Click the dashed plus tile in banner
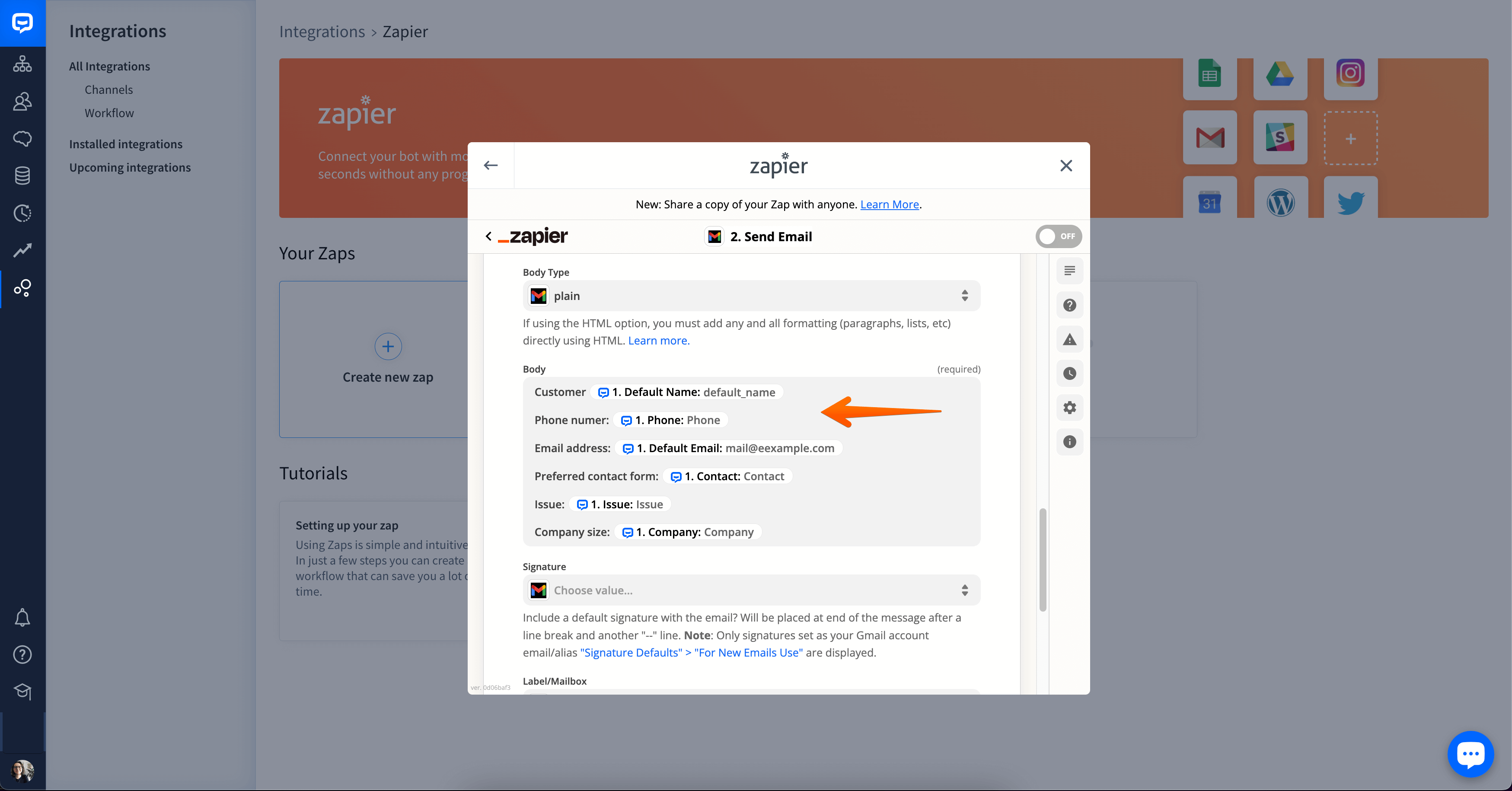 click(x=1351, y=138)
